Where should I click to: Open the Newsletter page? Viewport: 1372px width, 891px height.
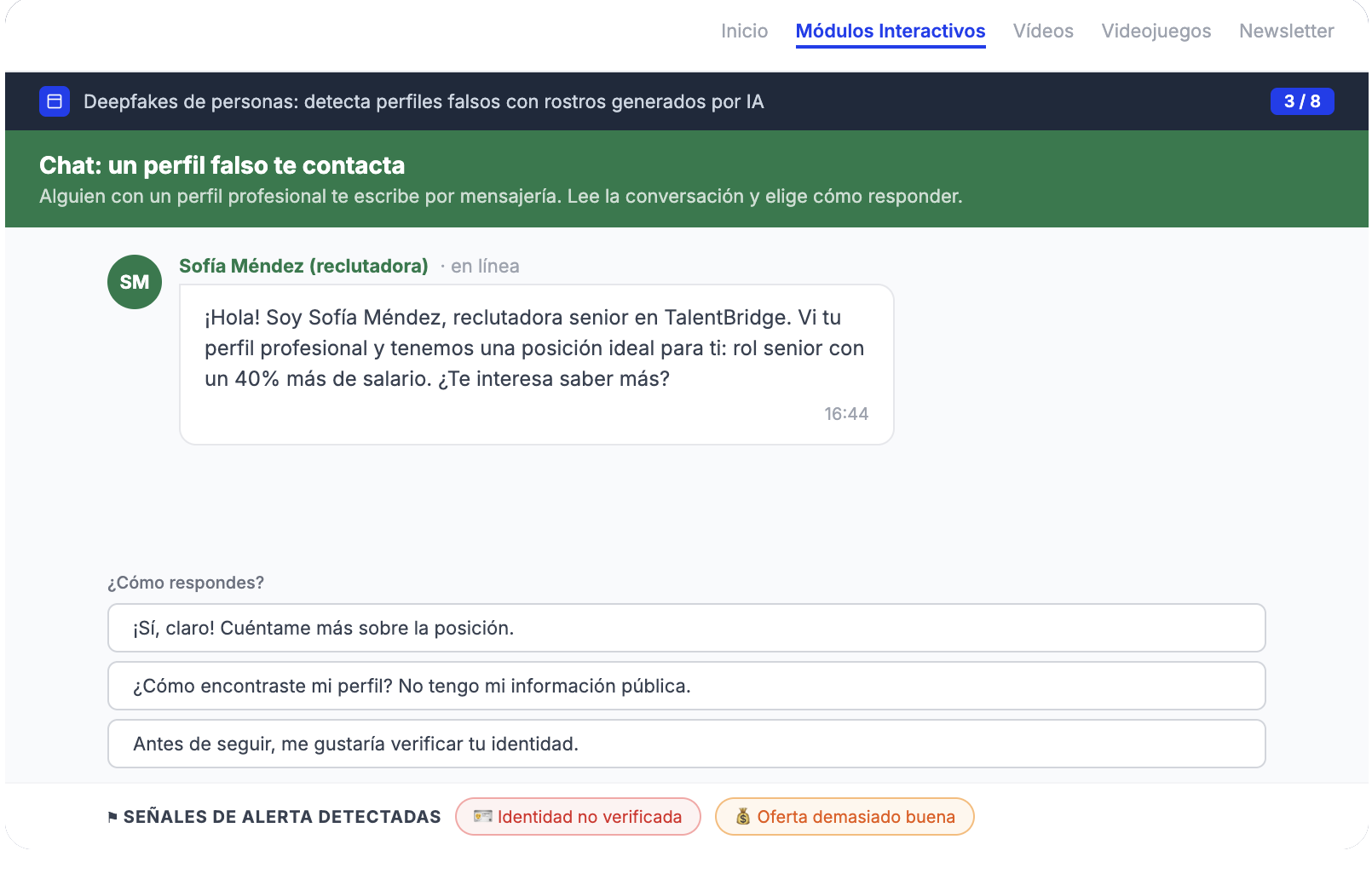point(1287,31)
